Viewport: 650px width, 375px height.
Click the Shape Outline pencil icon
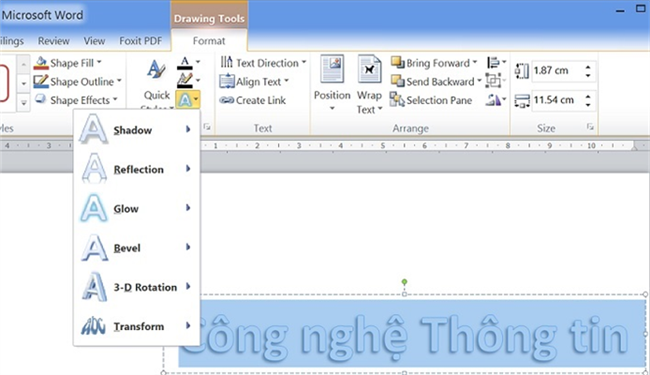pyautogui.click(x=41, y=81)
